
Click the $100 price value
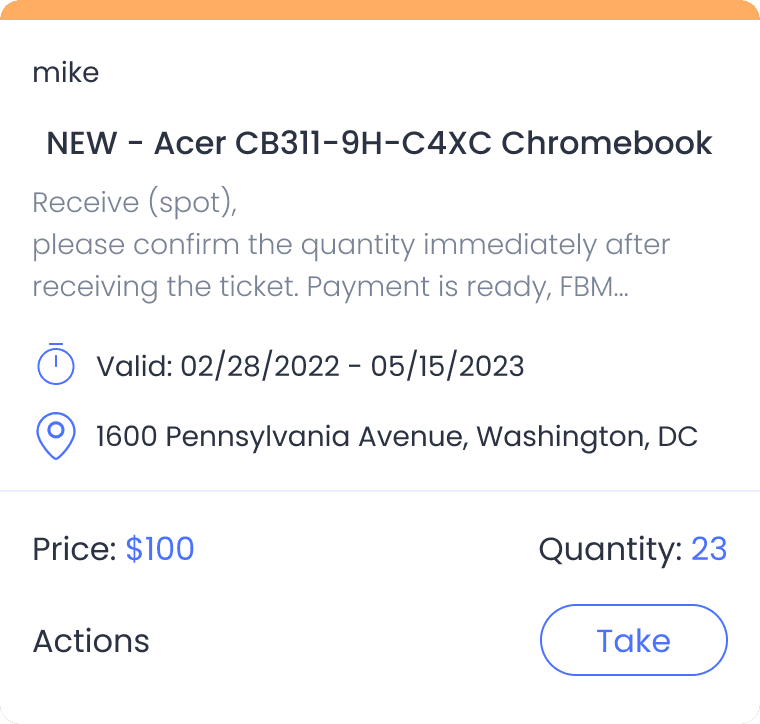(x=160, y=549)
